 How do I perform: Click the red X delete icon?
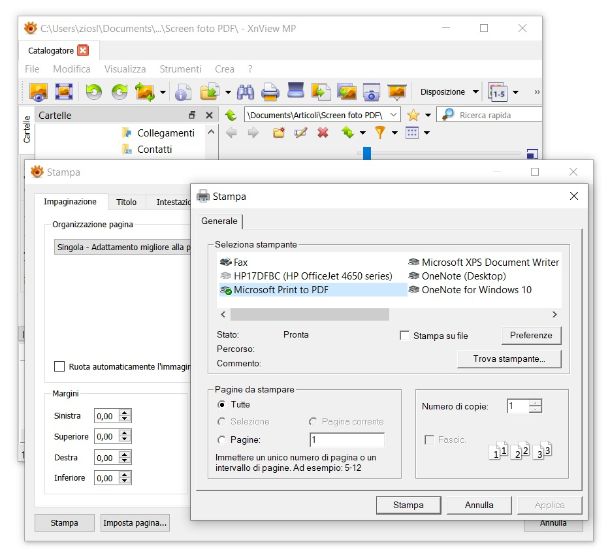[x=323, y=133]
